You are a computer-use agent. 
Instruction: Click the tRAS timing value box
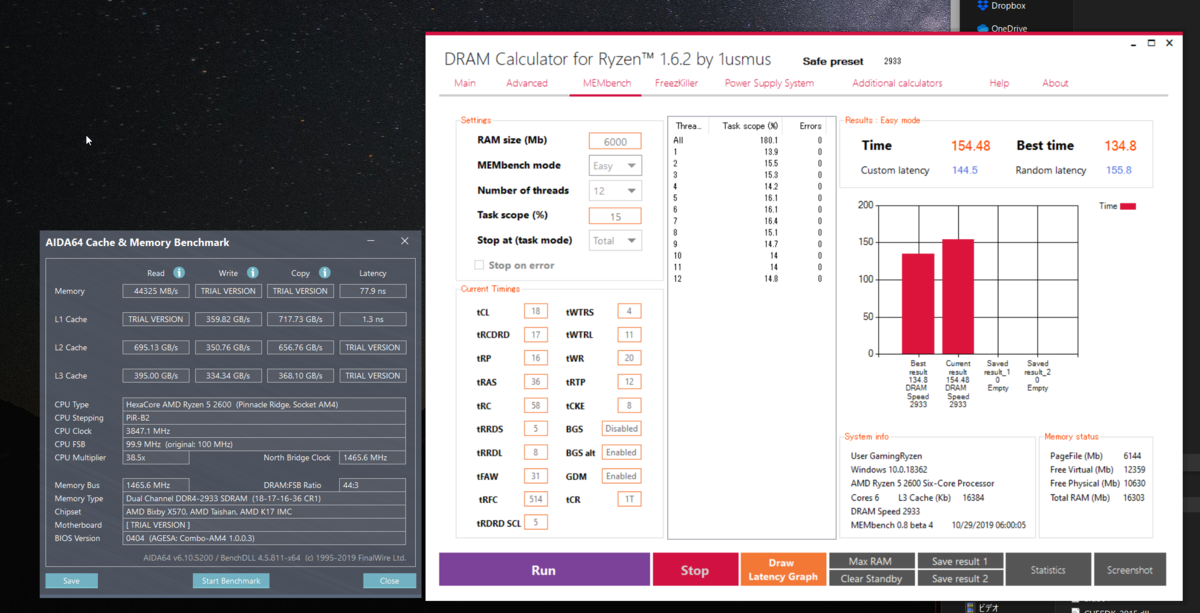click(x=536, y=382)
